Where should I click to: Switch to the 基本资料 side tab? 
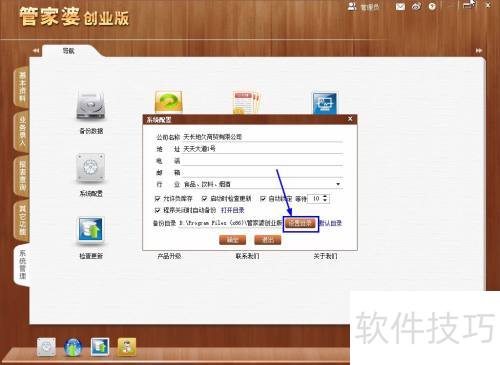[x=22, y=87]
